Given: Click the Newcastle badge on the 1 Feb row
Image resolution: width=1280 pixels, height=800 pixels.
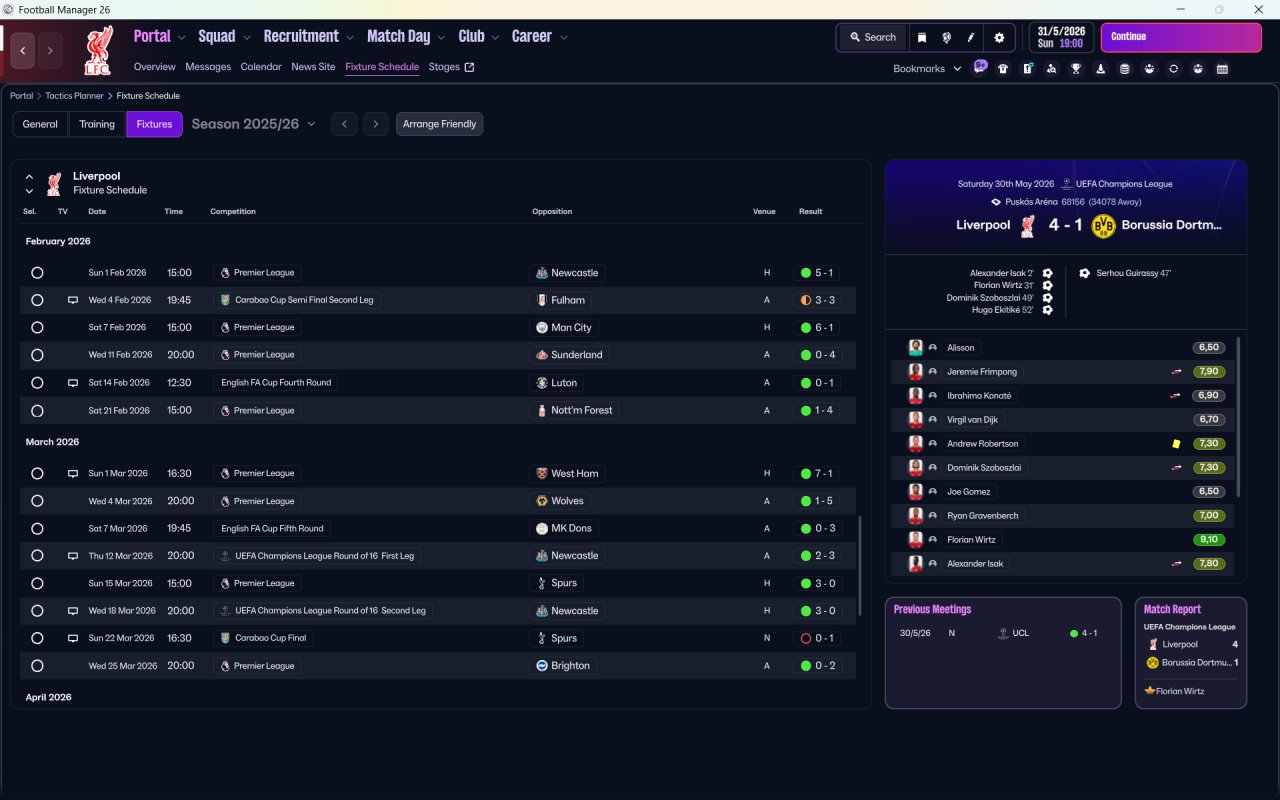Looking at the screenshot, I should pyautogui.click(x=542, y=273).
